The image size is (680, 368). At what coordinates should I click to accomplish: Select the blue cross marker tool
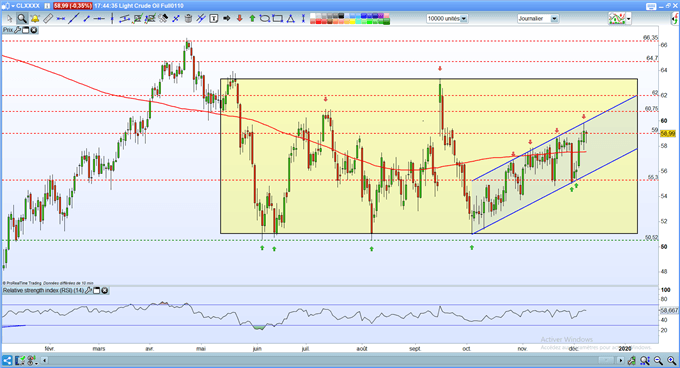pyautogui.click(x=176, y=19)
